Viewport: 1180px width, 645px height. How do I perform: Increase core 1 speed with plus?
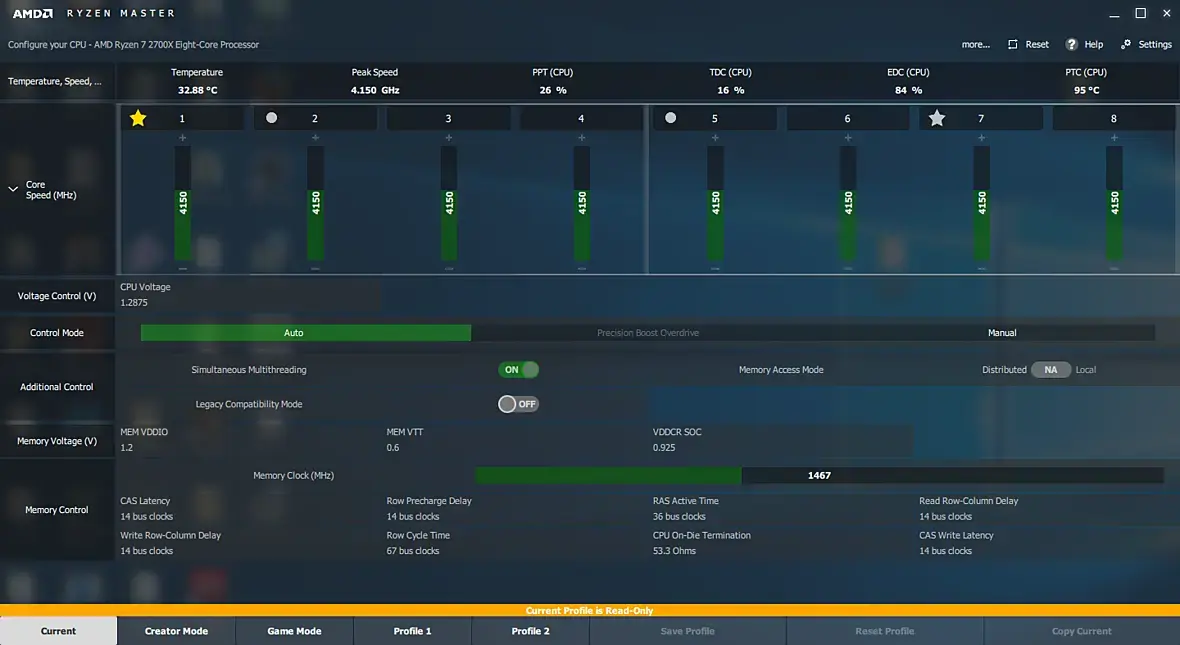[183, 138]
